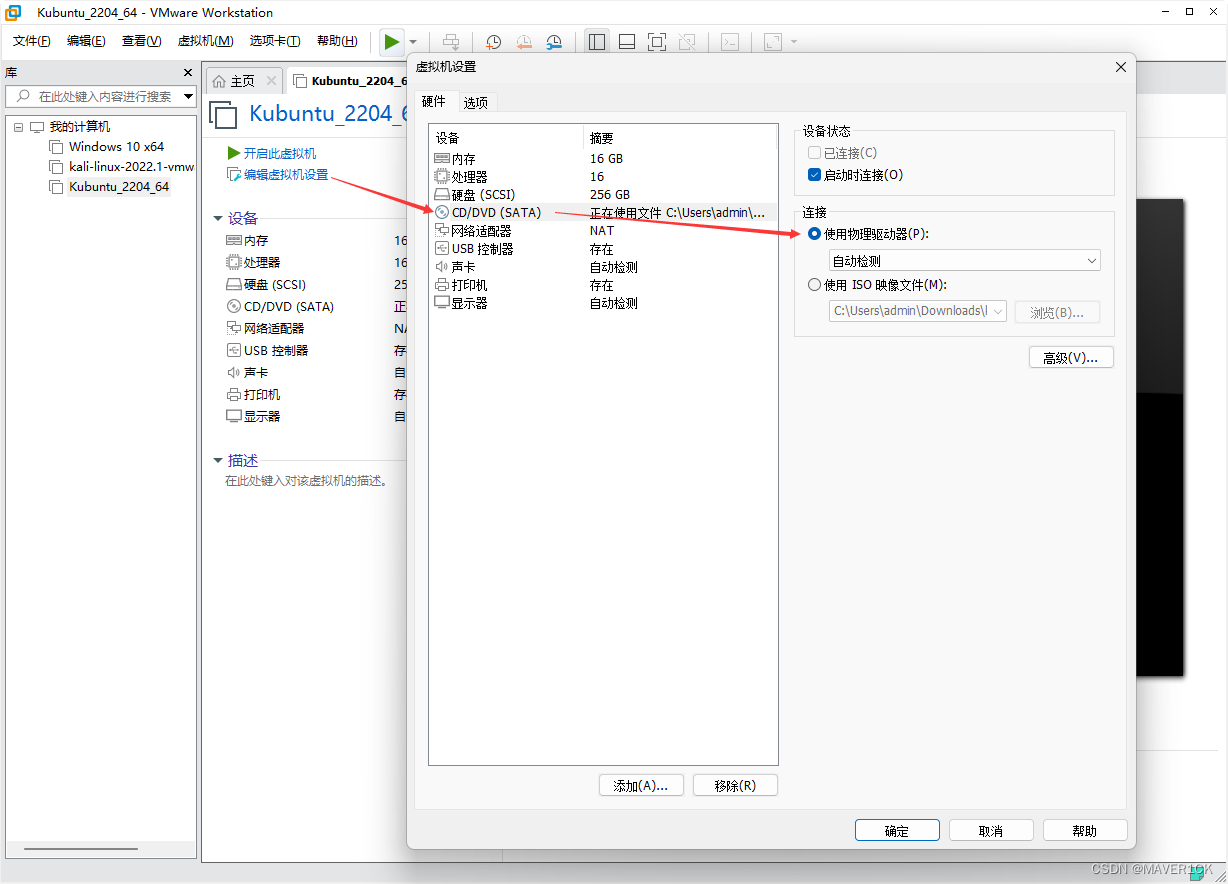Viewport: 1228px width, 884px height.
Task: Select 网络适配器 in the settings device list
Action: [x=481, y=231]
